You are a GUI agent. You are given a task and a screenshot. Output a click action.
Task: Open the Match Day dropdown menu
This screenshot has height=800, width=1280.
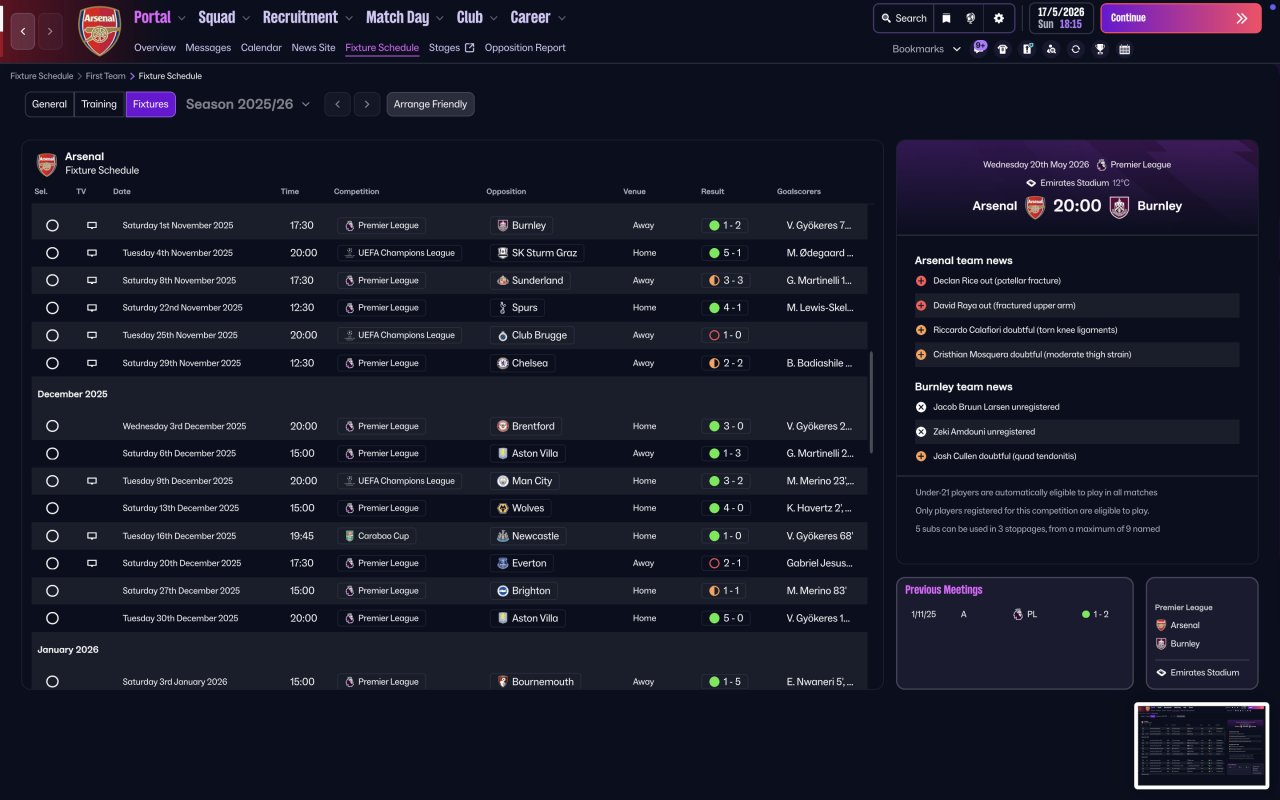[x=405, y=17]
